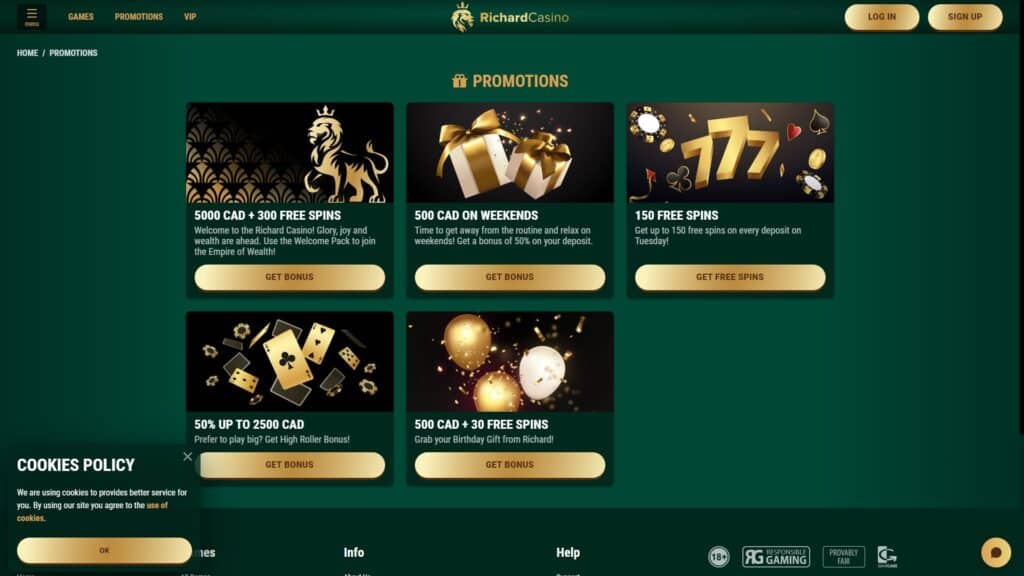The image size is (1024, 576).
Task: Click the Sign Up button
Action: point(965,17)
